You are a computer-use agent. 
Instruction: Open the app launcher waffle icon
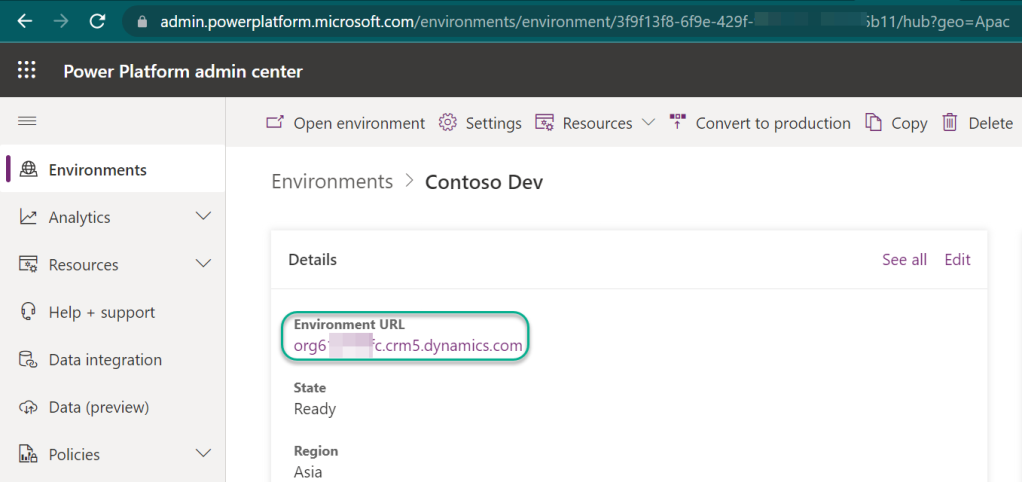pyautogui.click(x=27, y=70)
